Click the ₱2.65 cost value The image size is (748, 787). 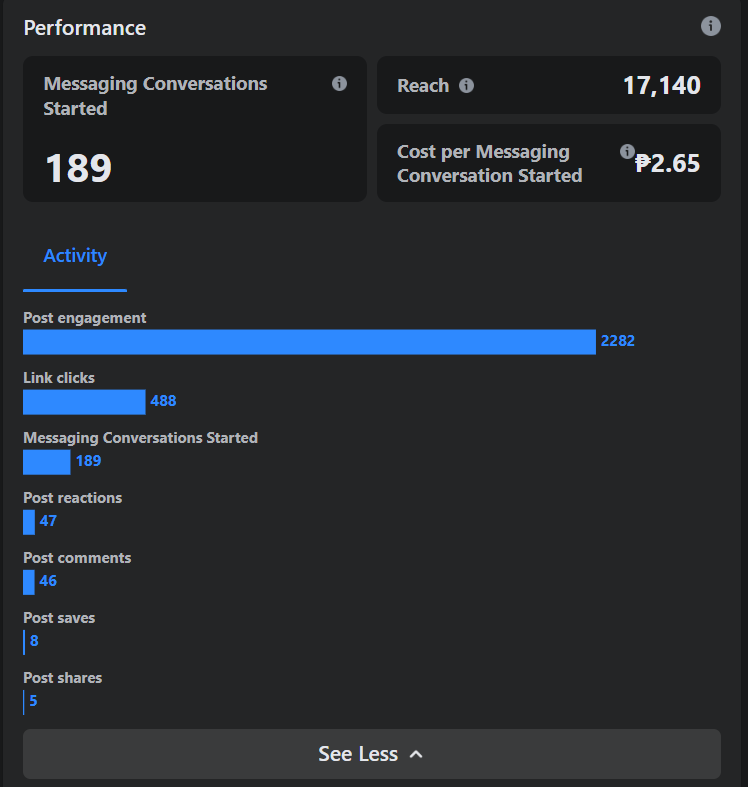click(x=668, y=163)
